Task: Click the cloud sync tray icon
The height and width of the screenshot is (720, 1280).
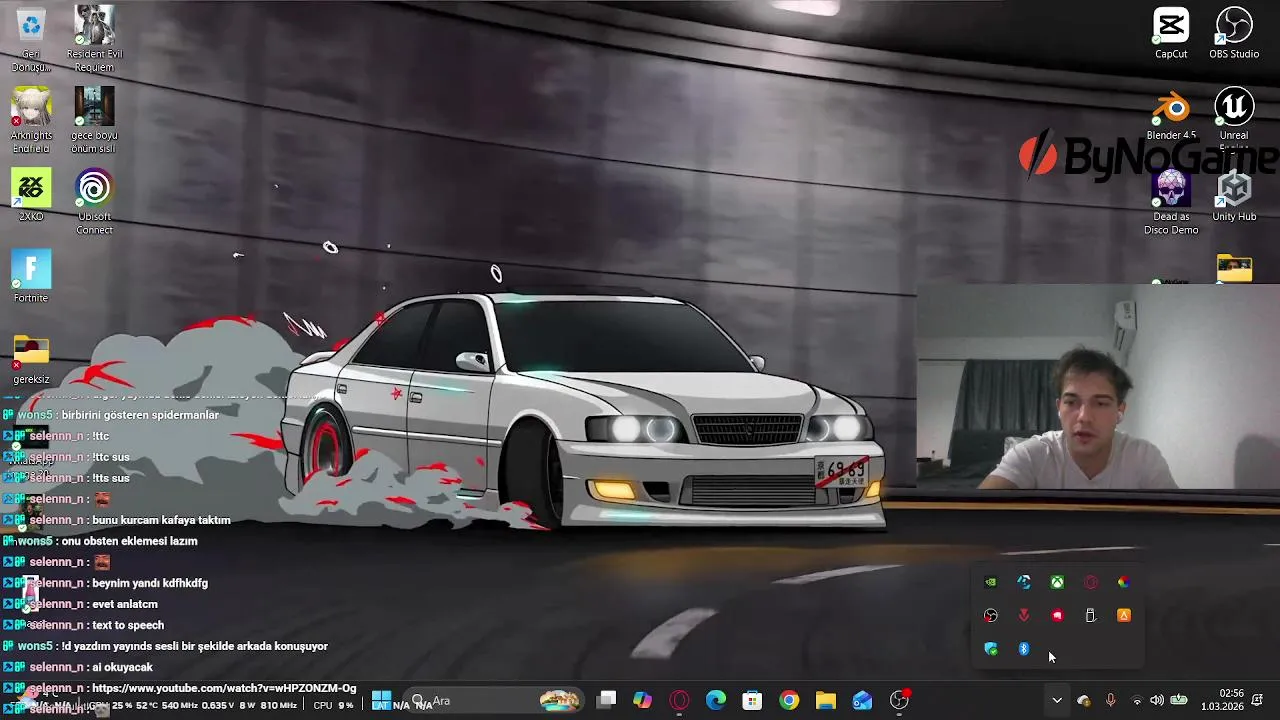Action: coord(1084,700)
